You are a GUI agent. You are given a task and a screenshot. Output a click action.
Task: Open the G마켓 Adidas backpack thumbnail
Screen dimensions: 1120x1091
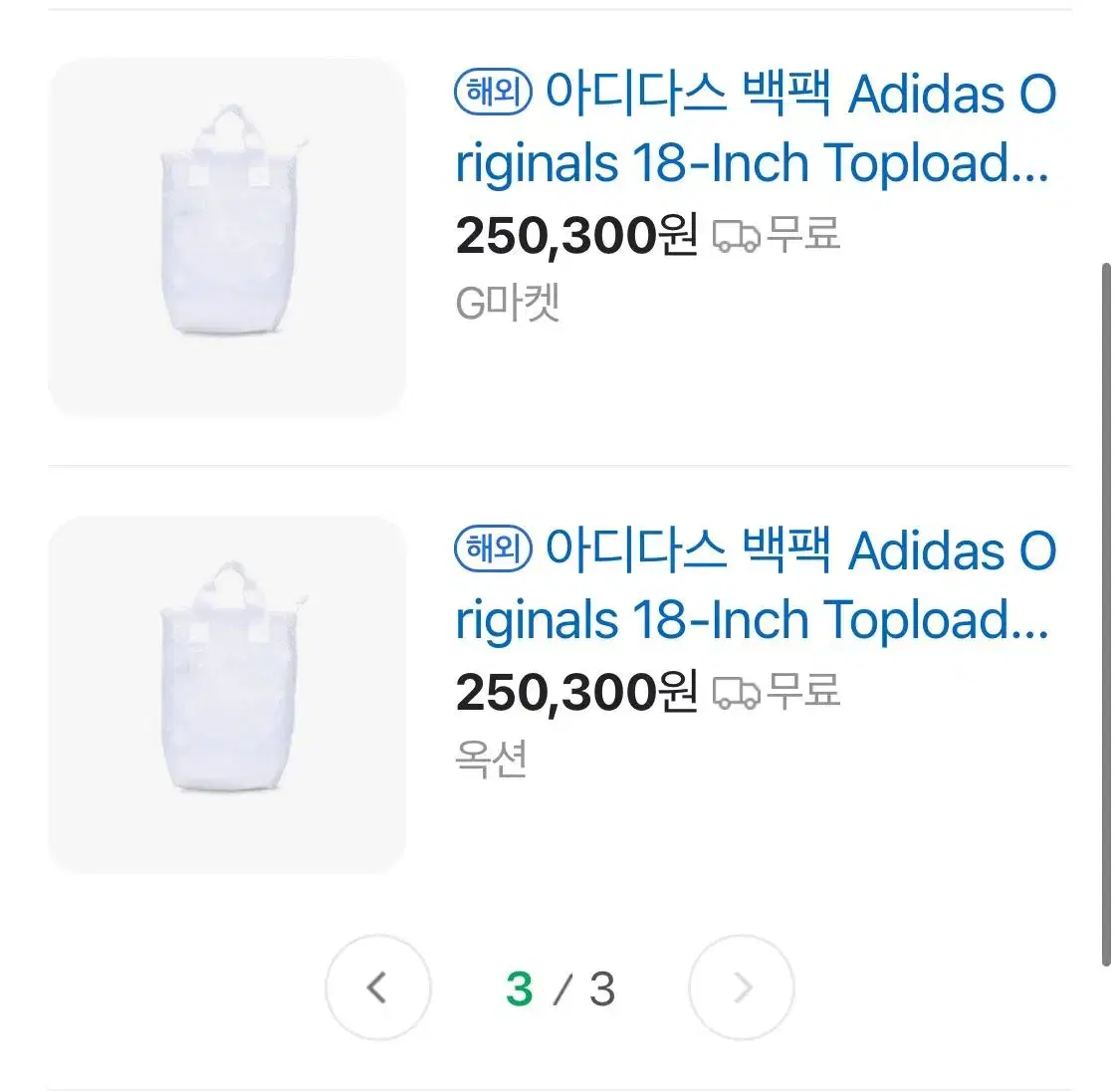point(227,237)
